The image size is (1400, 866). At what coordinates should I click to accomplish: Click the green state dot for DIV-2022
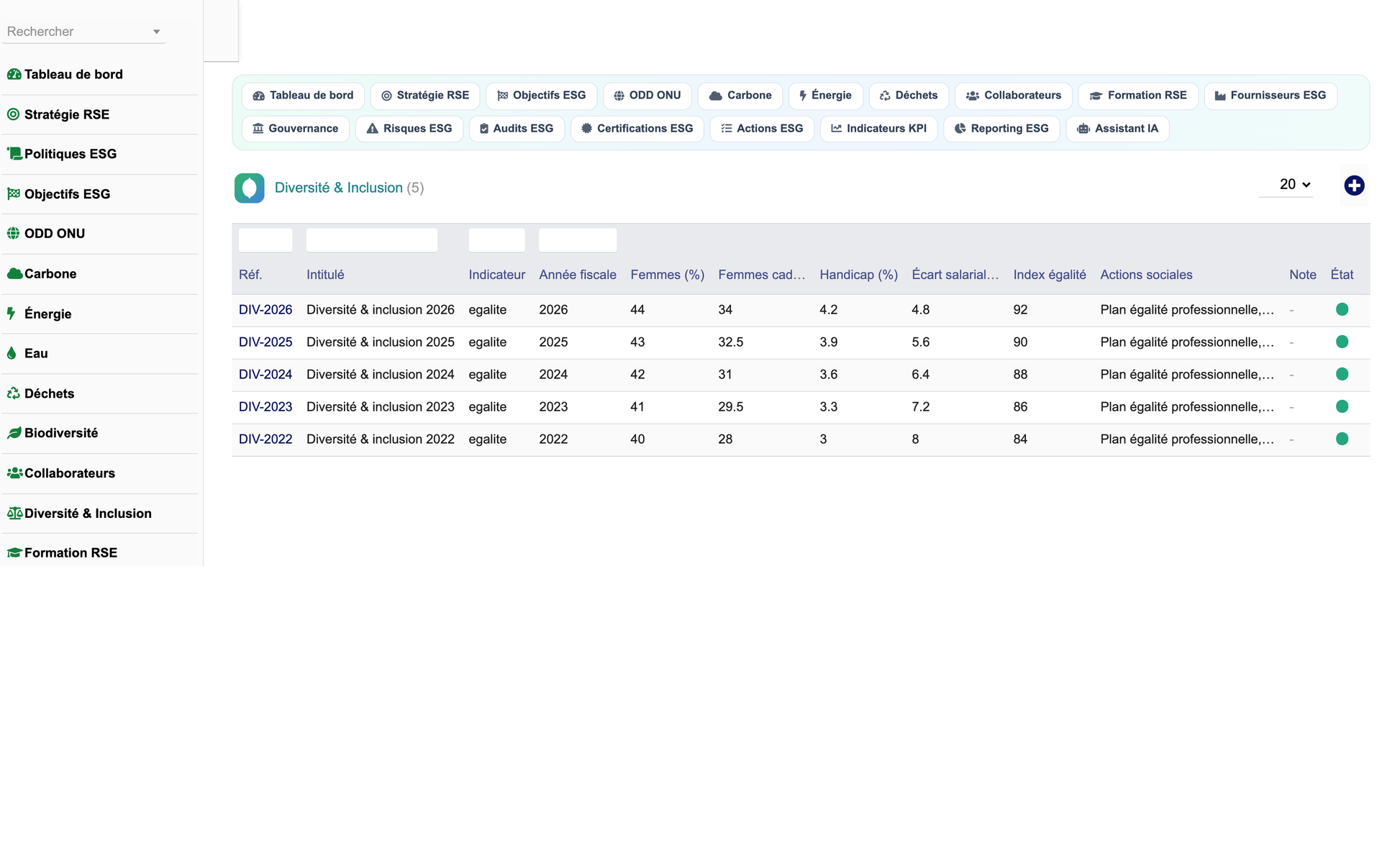point(1342,439)
